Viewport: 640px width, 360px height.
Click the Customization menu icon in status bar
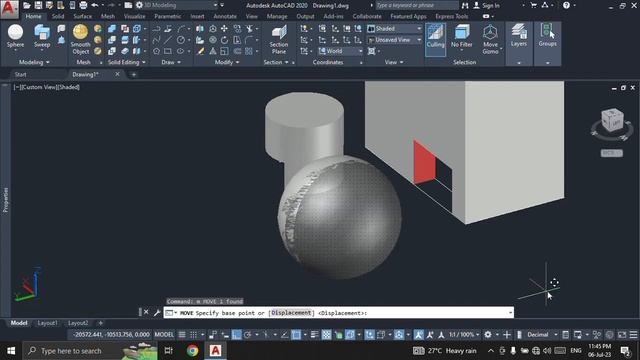(x=633, y=335)
